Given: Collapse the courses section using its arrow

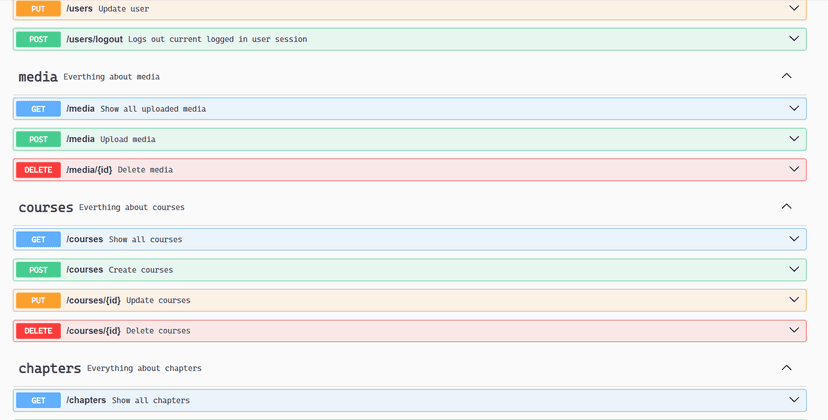Looking at the screenshot, I should (x=786, y=207).
